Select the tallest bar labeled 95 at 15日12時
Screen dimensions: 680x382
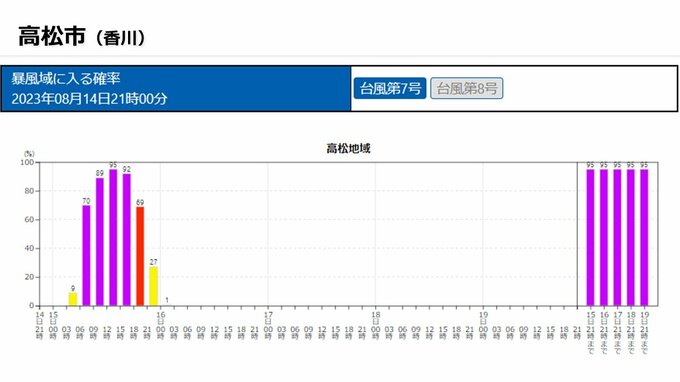113,238
